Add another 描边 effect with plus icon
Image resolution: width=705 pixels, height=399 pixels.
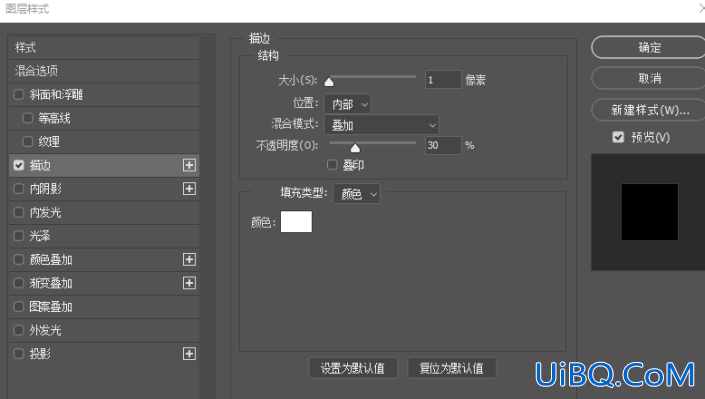click(x=189, y=165)
